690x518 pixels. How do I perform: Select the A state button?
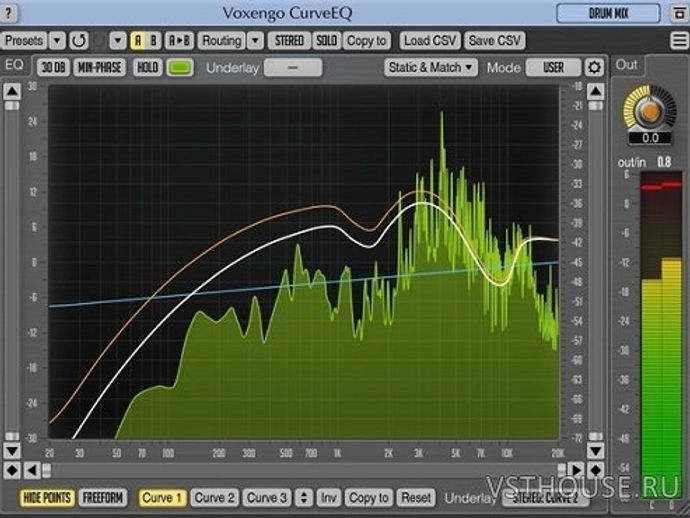click(138, 41)
